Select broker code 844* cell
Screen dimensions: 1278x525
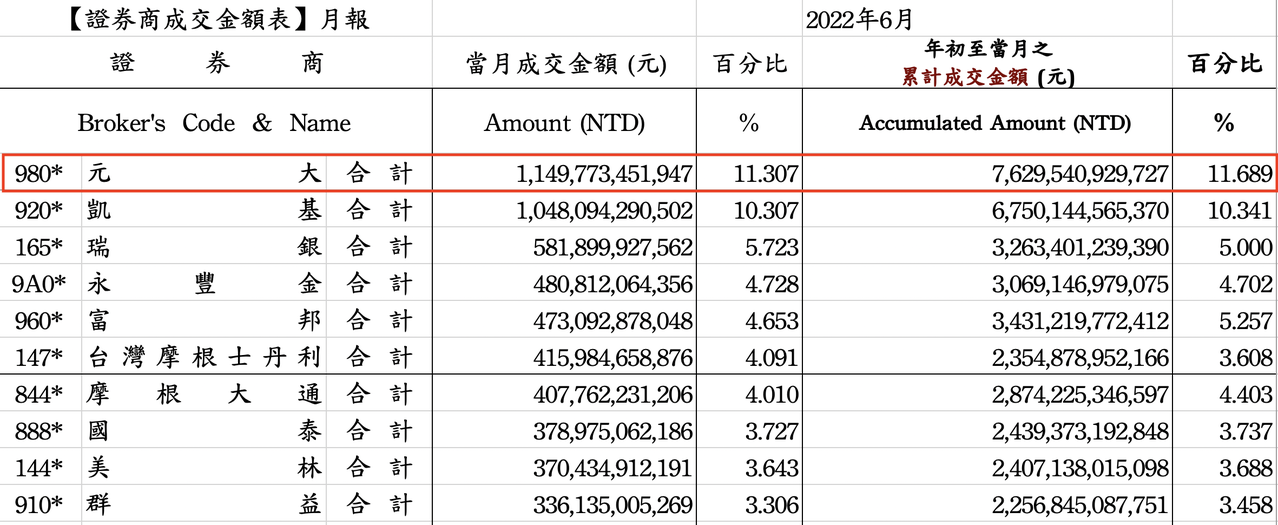39,394
